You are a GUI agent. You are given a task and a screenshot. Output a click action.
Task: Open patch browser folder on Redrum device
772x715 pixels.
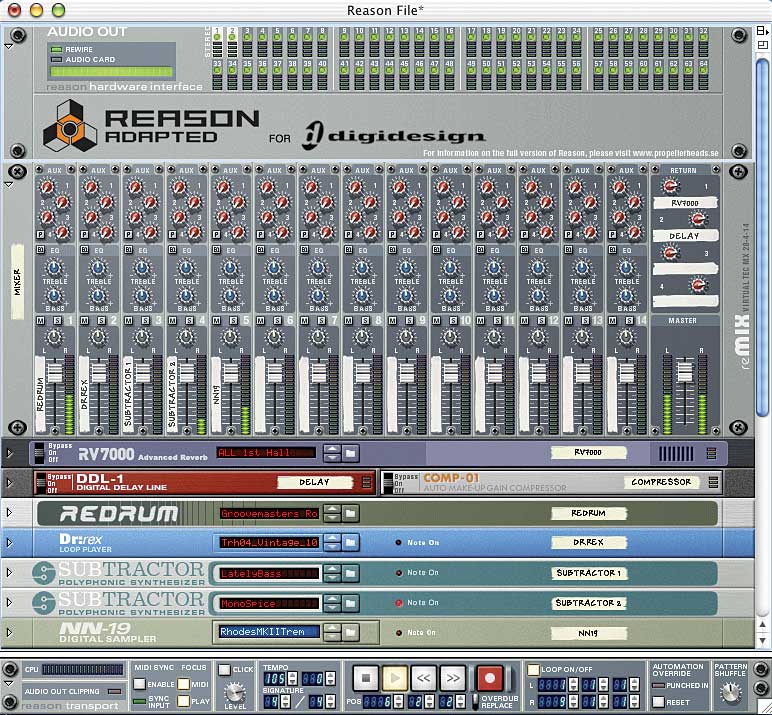351,514
